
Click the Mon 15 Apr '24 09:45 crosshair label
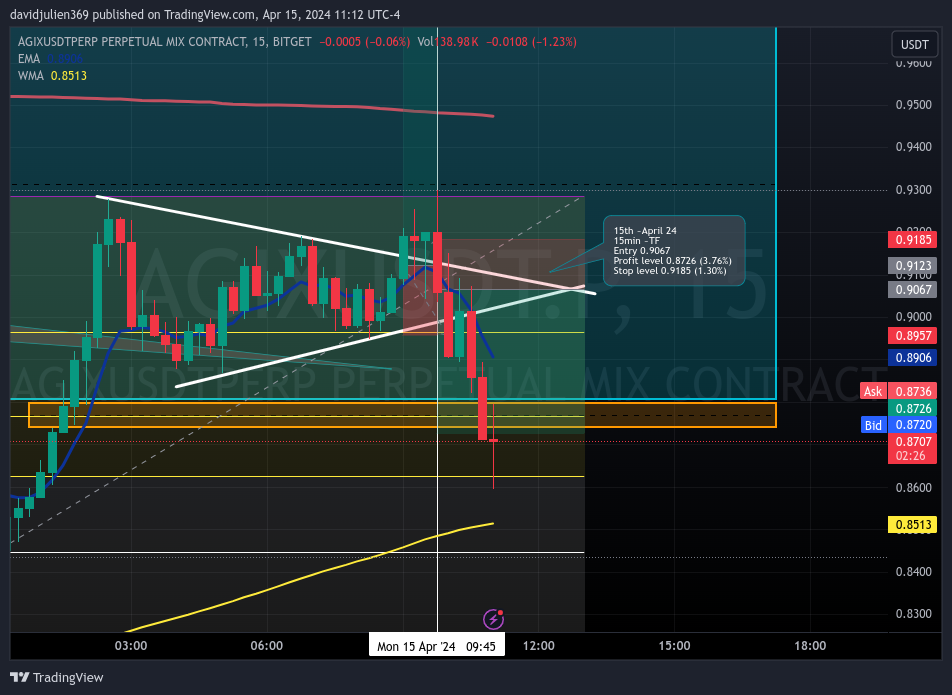(437, 646)
